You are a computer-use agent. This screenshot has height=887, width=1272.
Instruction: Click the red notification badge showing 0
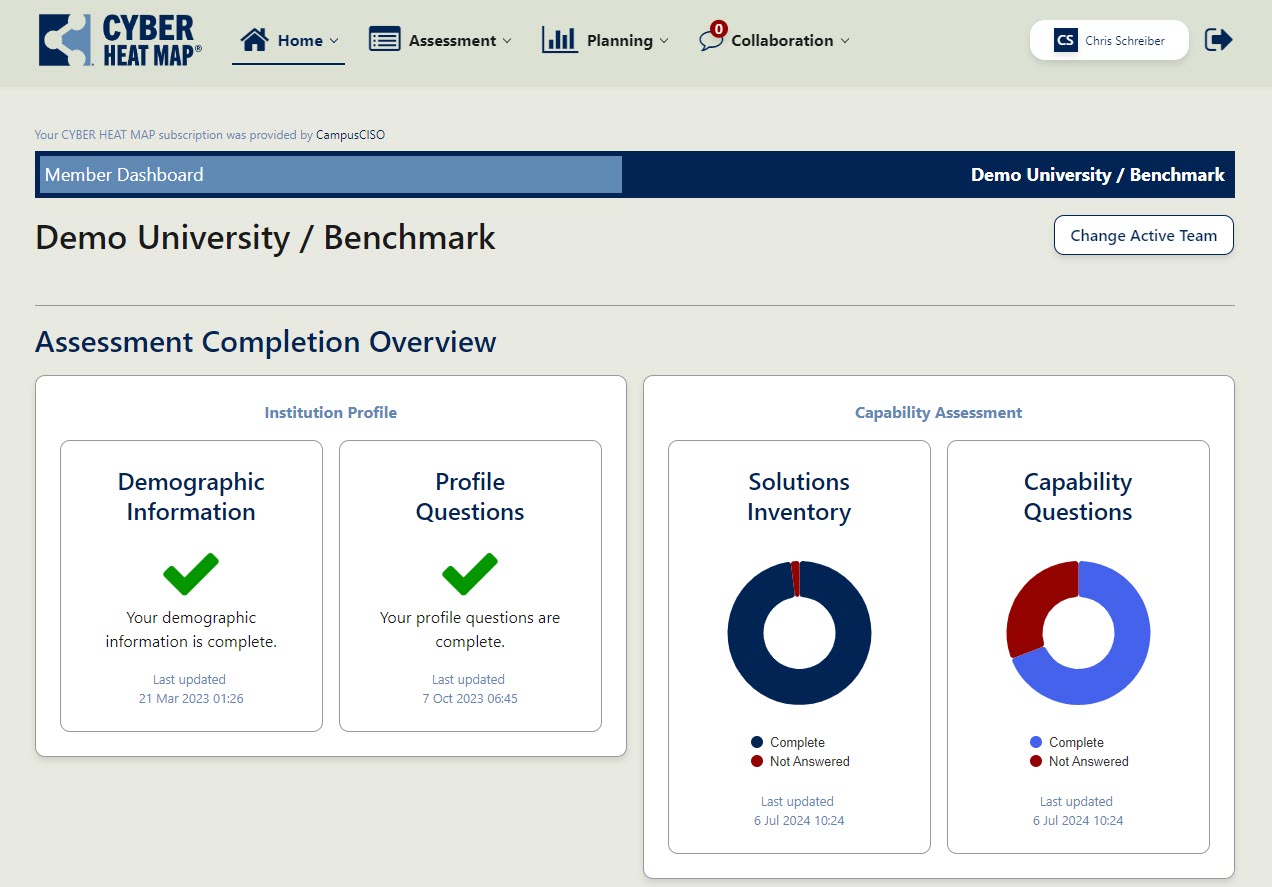718,29
